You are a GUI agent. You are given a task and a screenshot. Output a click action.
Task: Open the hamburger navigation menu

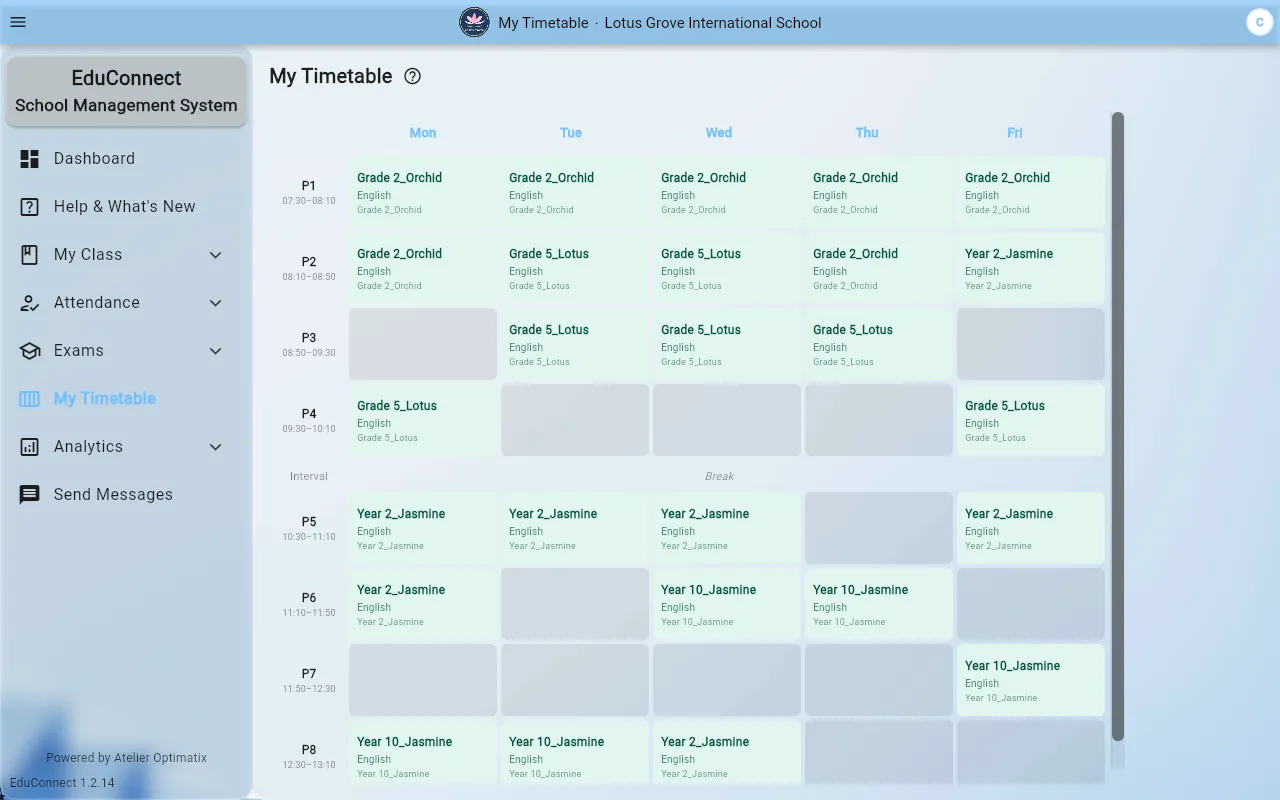click(18, 22)
